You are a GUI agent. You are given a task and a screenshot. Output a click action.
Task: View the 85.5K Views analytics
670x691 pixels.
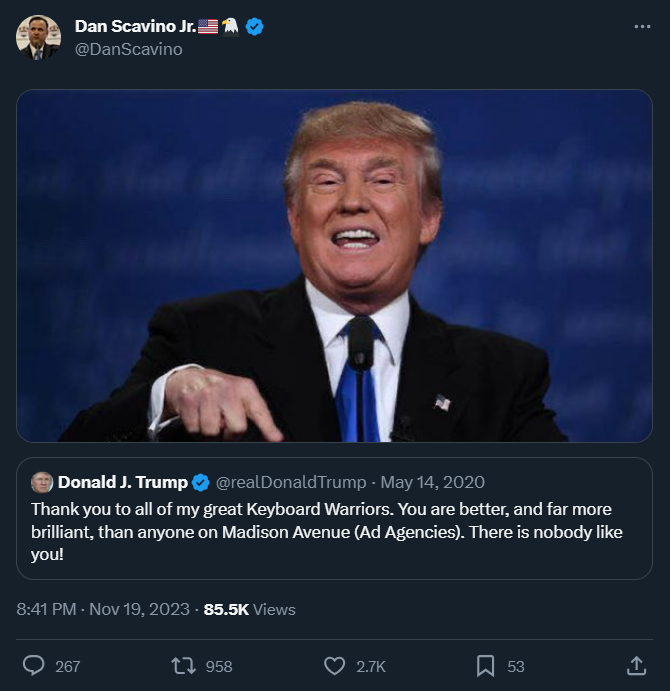(249, 609)
